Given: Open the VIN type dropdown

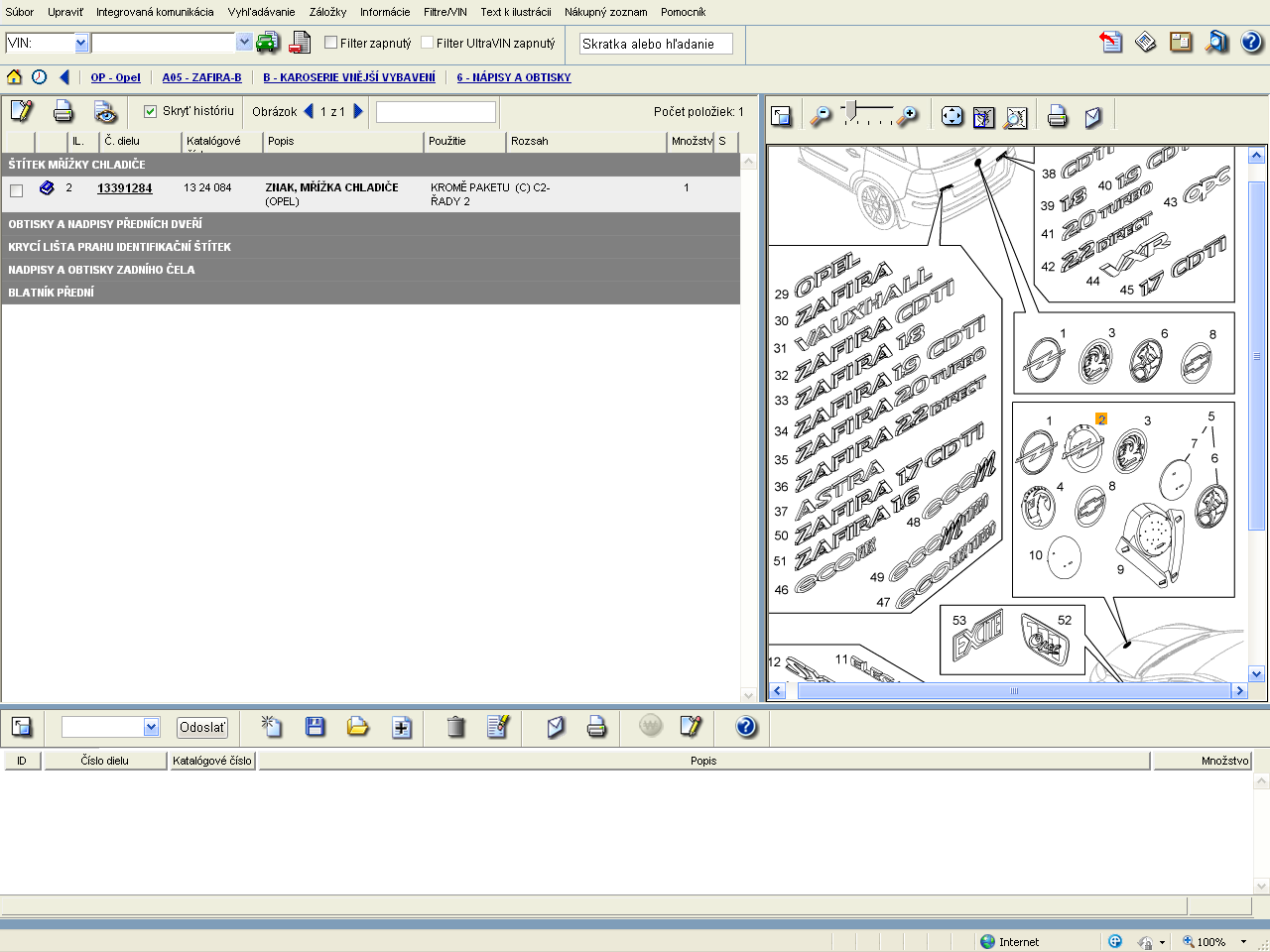Looking at the screenshot, I should (x=81, y=43).
